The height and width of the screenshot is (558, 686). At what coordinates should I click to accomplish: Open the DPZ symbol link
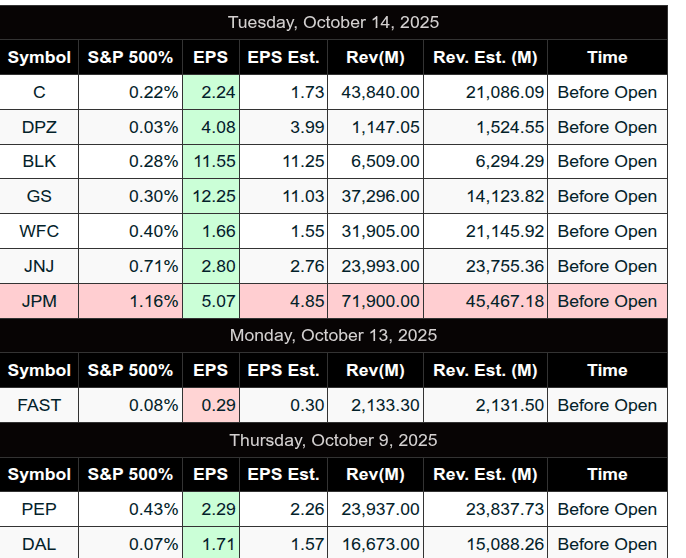(x=39, y=127)
